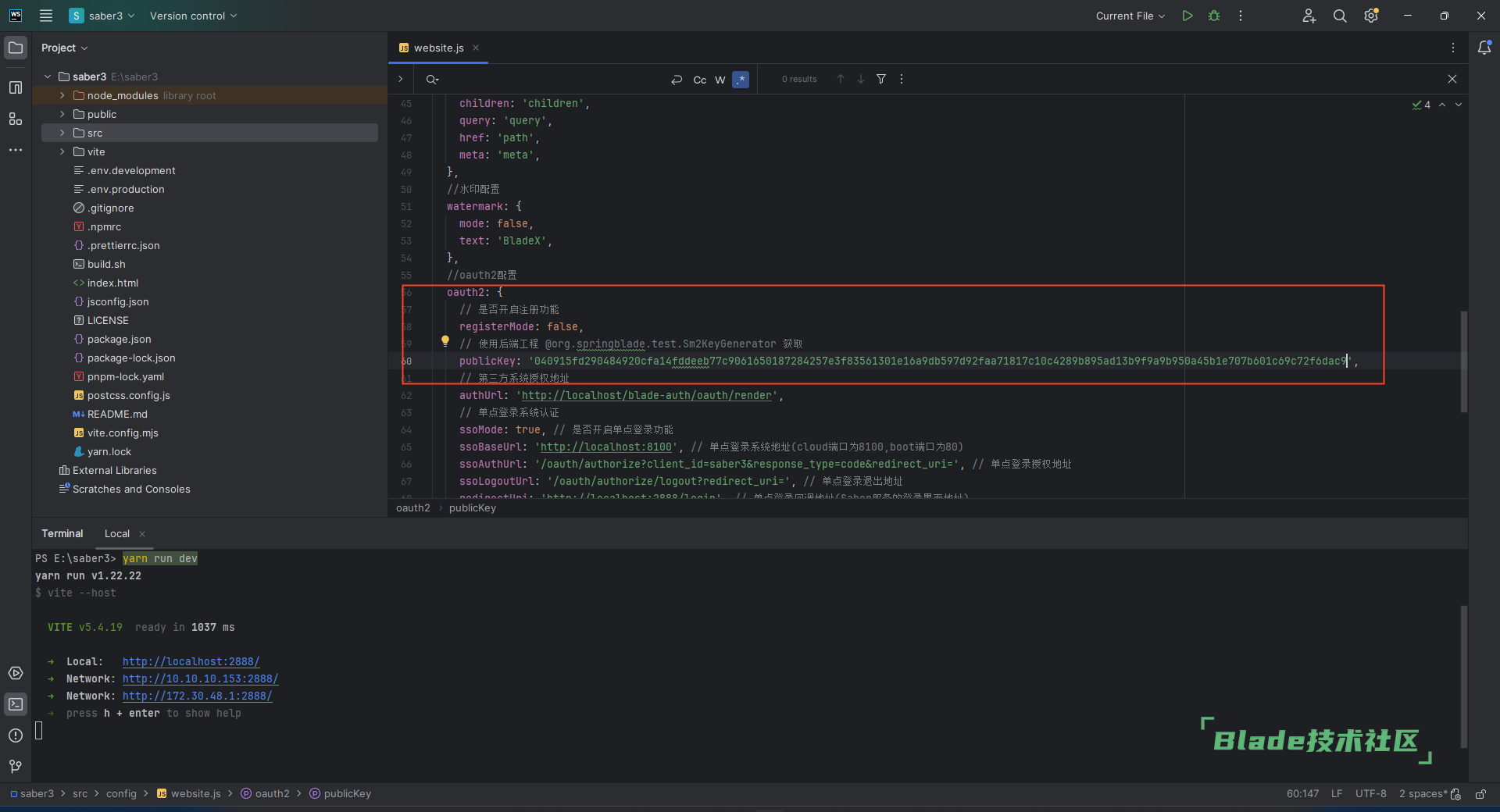Viewport: 1500px width, 812px height.
Task: Open more find bar options
Action: [x=902, y=79]
